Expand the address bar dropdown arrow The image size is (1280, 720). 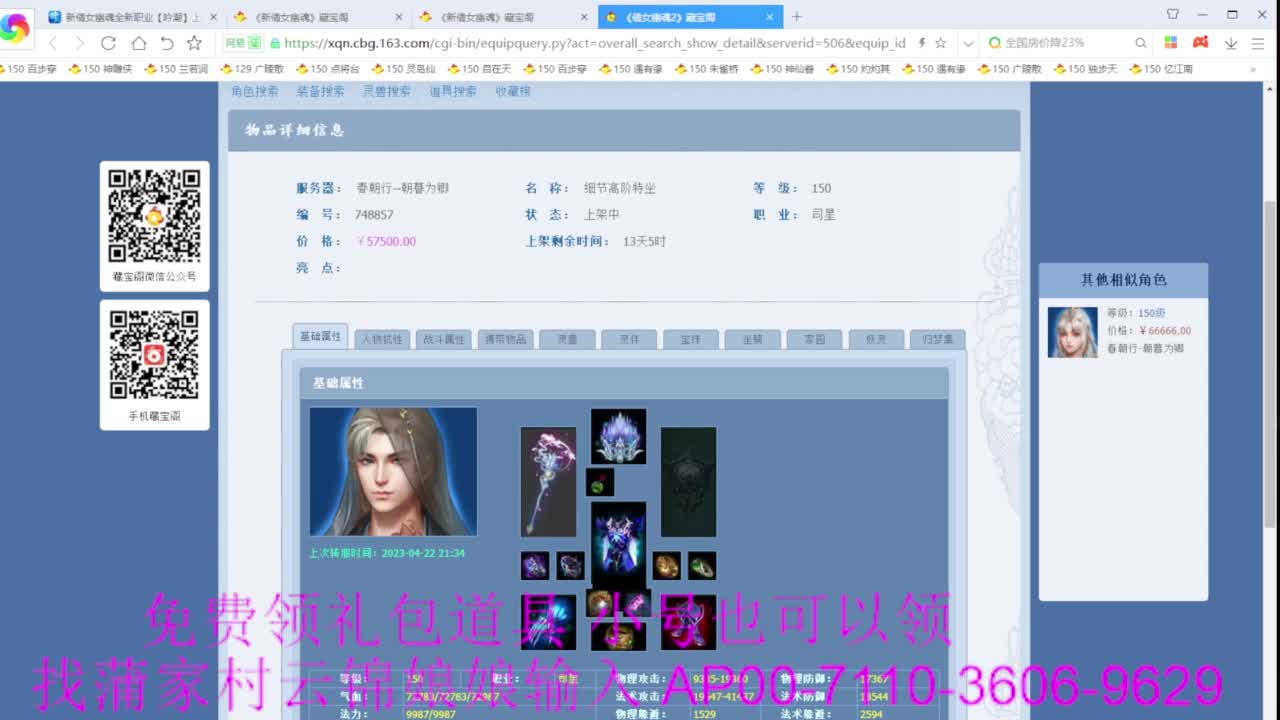click(x=967, y=43)
